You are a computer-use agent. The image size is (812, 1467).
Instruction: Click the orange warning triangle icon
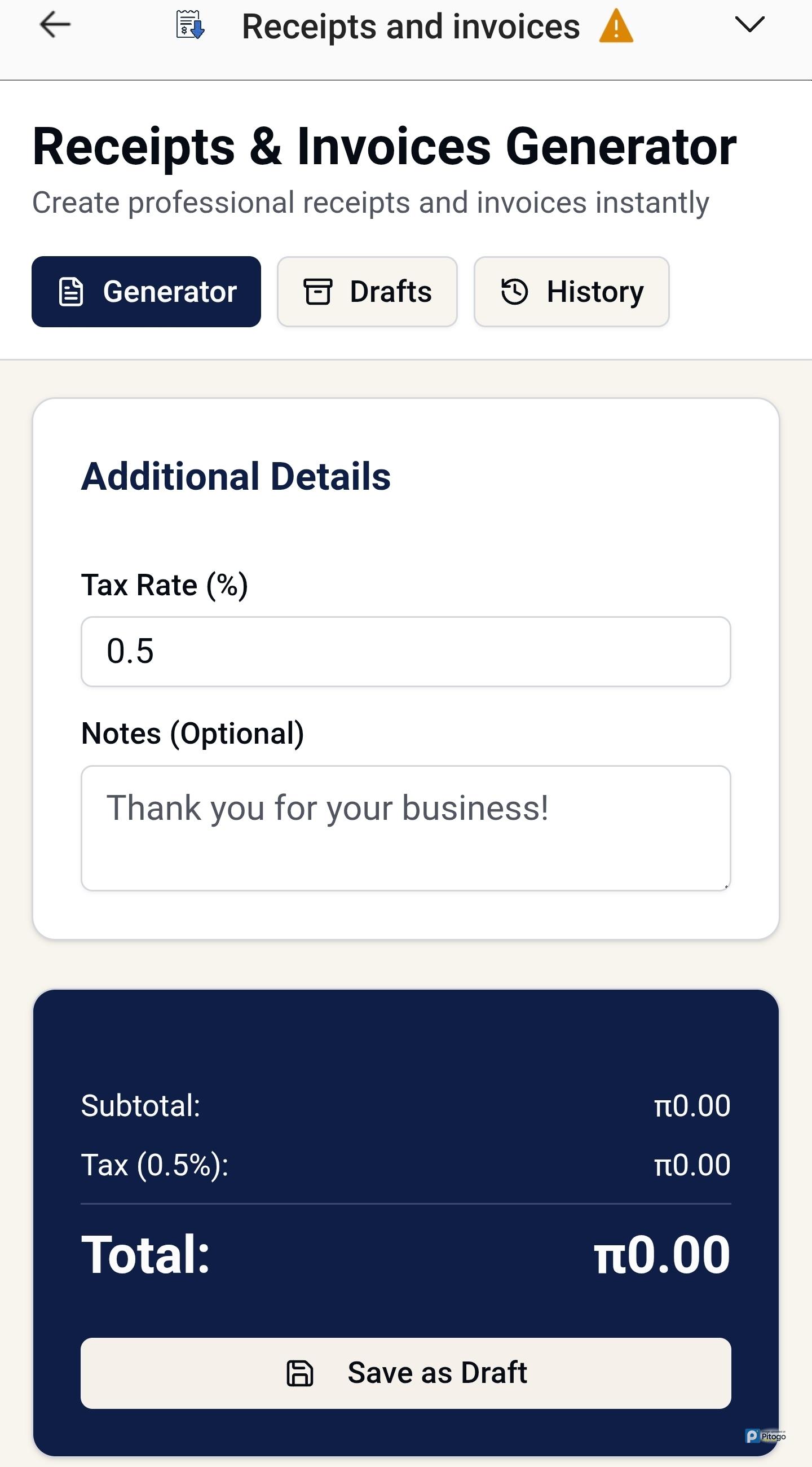tap(616, 27)
